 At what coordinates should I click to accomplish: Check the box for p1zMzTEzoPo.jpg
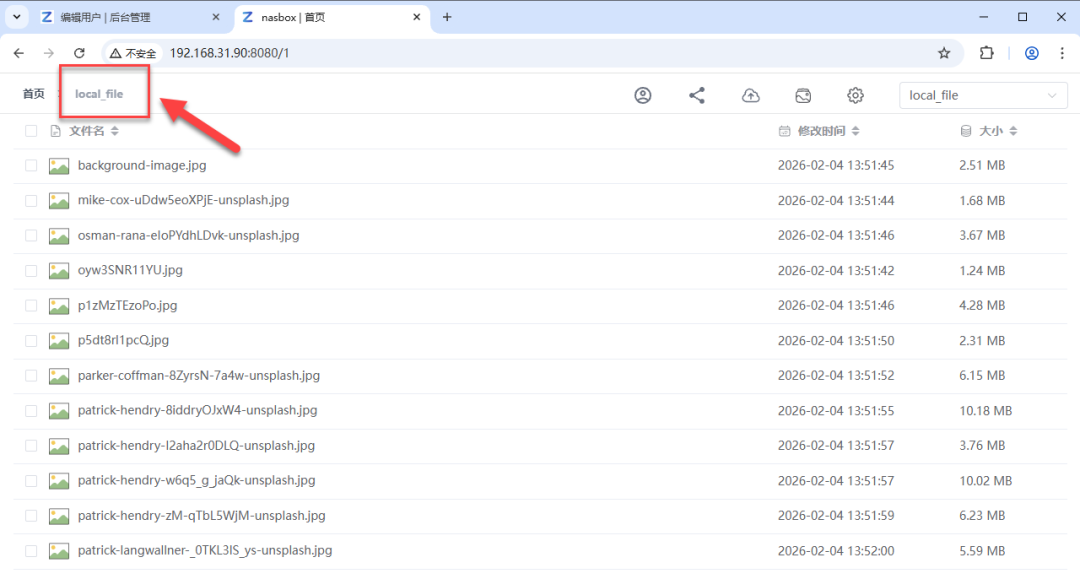tap(31, 305)
